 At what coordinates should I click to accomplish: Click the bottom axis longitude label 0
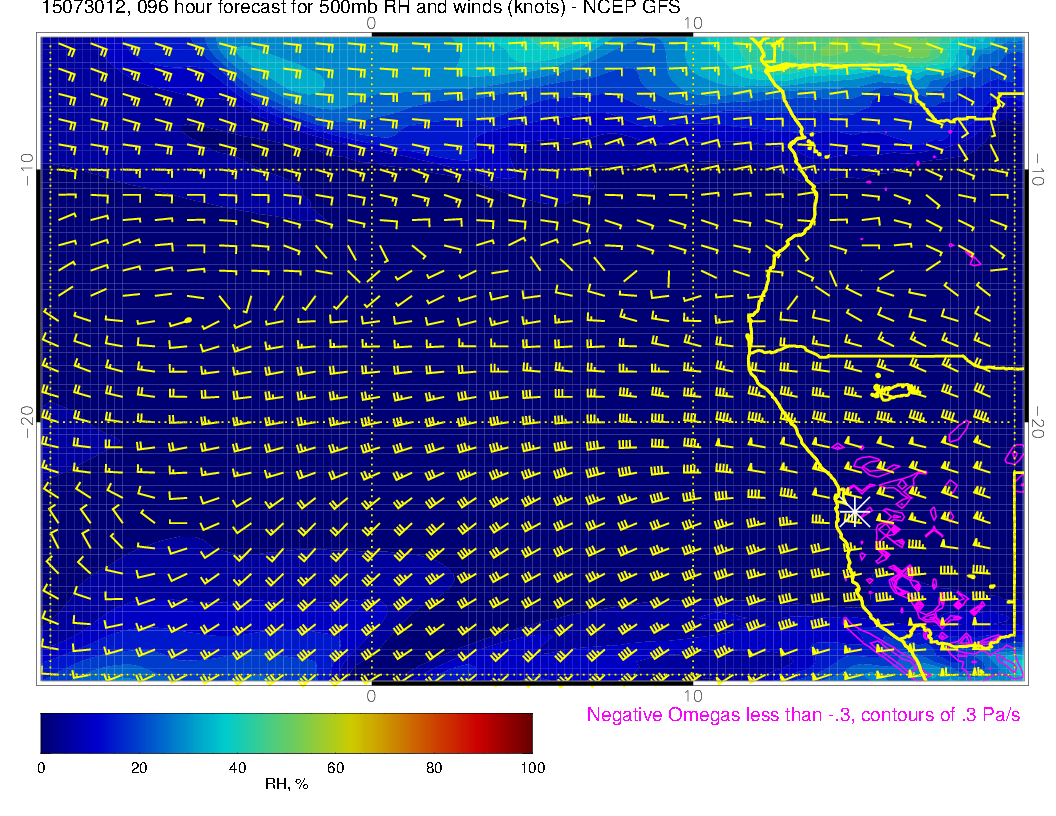(371, 695)
